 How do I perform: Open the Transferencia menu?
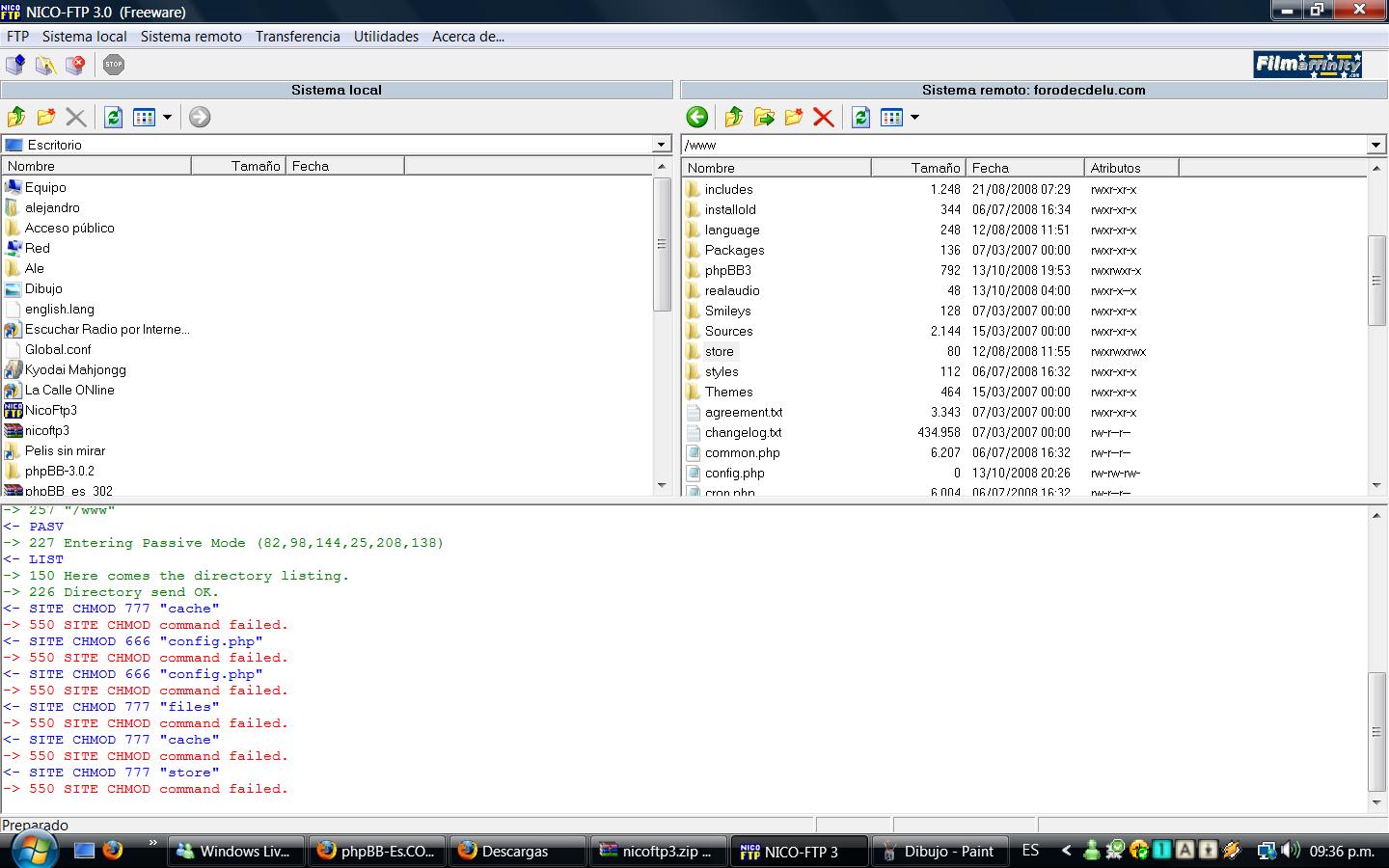click(297, 37)
